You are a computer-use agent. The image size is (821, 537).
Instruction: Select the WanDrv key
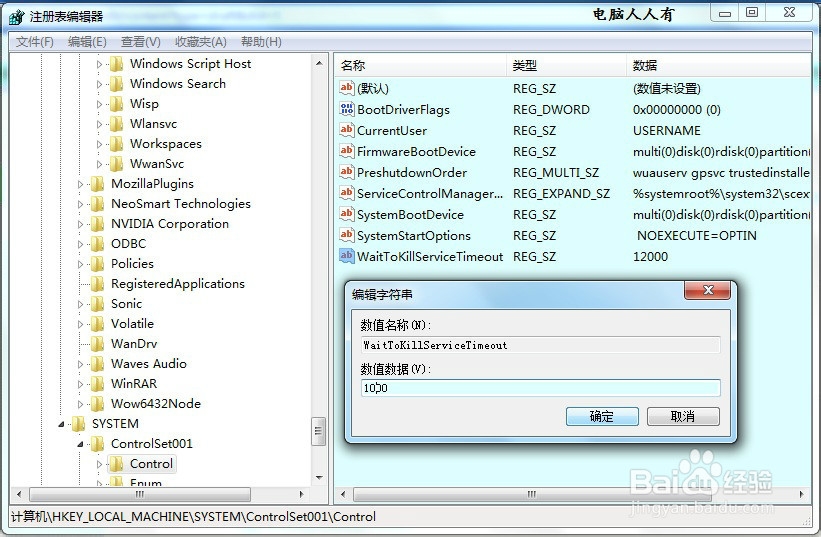pyautogui.click(x=134, y=344)
